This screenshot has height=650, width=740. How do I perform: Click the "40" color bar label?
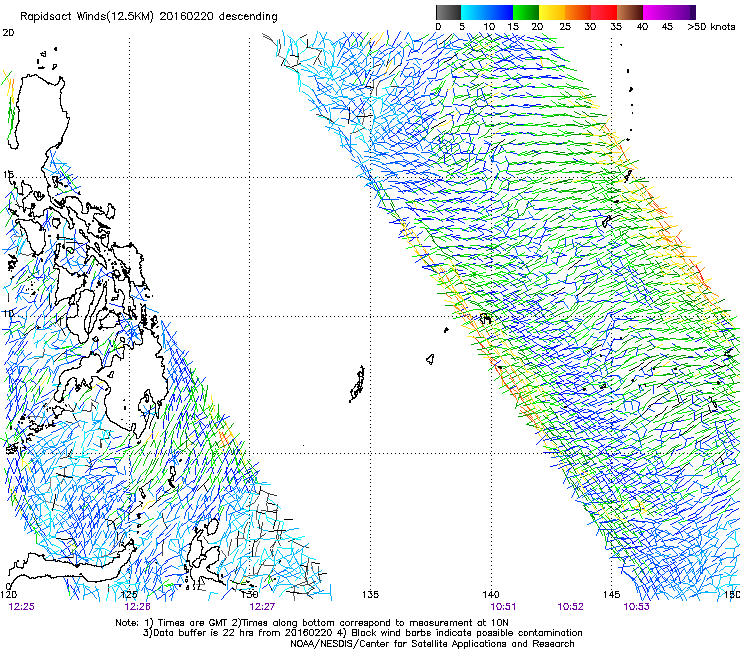point(642,27)
